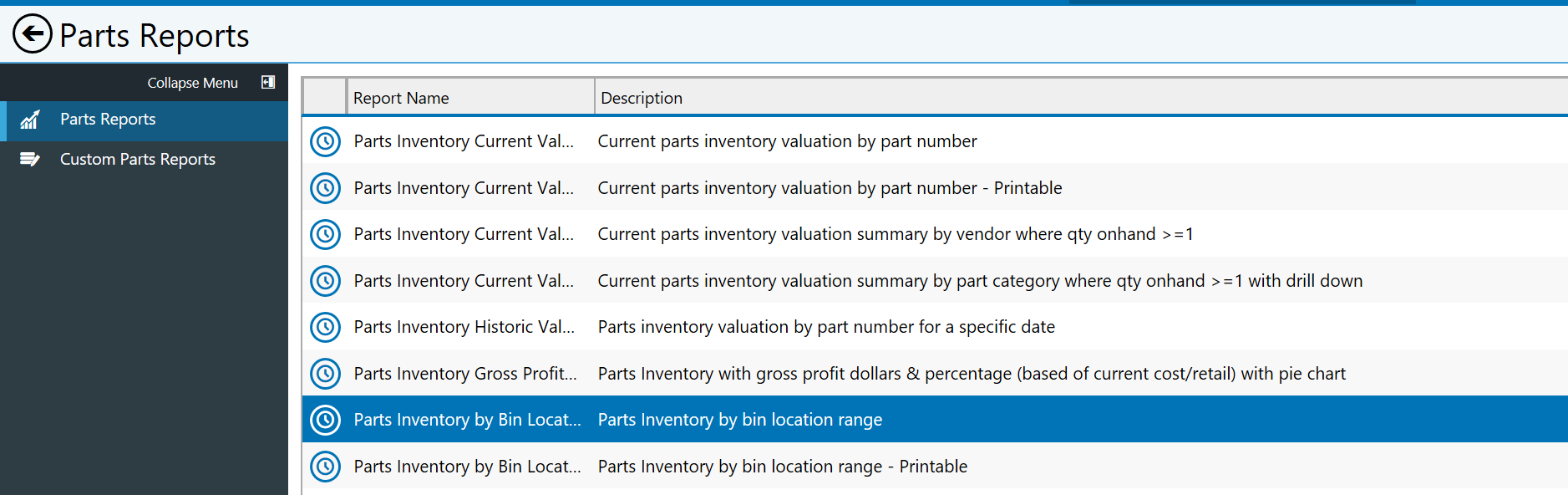Click 'Parts Inventory Historic Val...' report name
1568x495 pixels.
point(464,327)
